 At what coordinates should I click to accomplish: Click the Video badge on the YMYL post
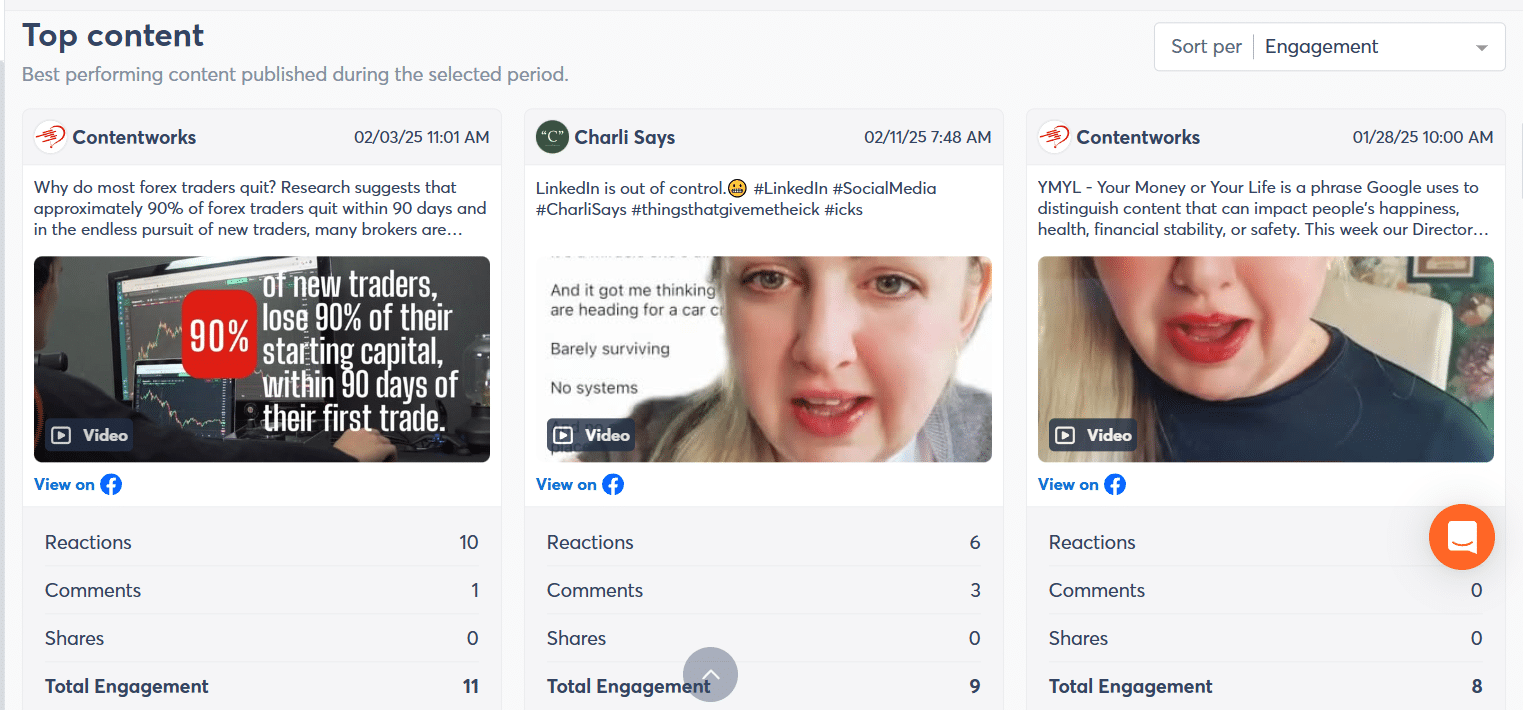click(x=1094, y=435)
